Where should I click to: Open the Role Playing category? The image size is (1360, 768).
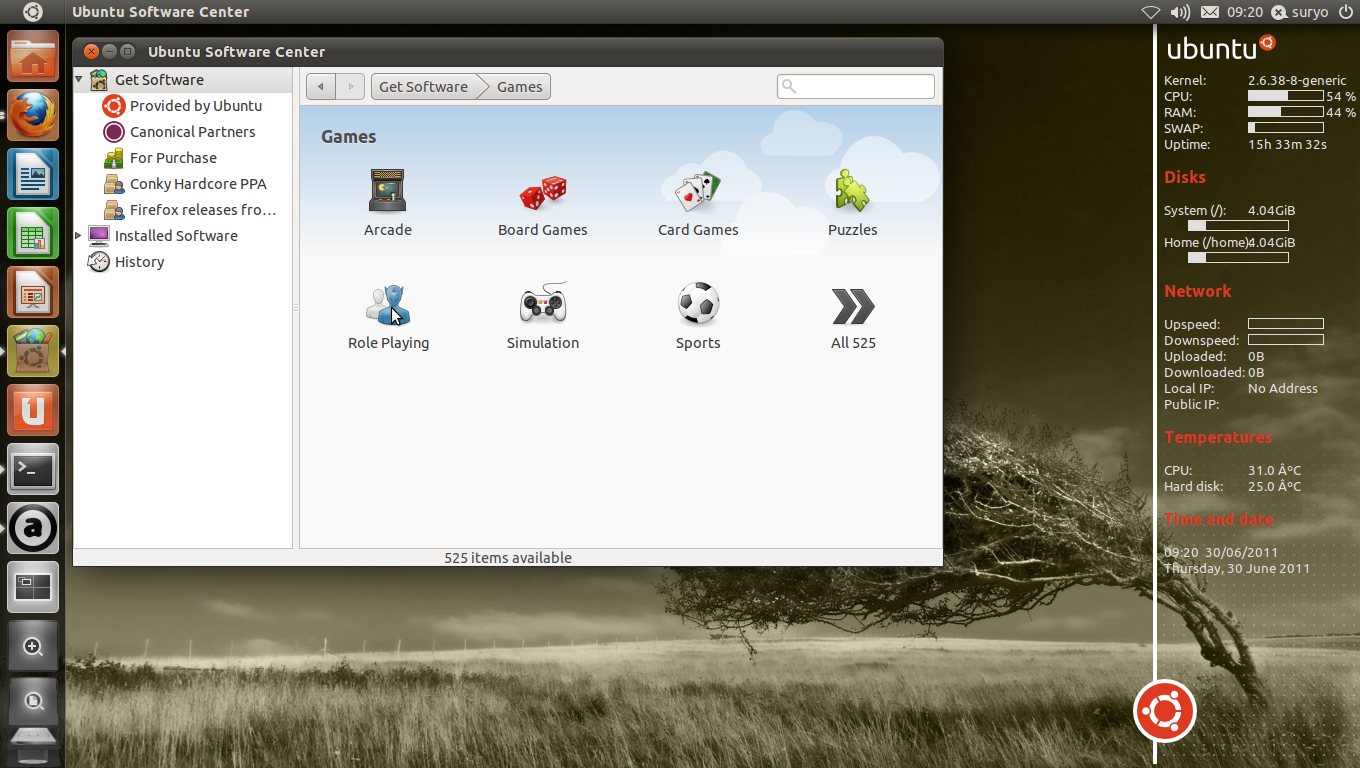click(x=388, y=316)
